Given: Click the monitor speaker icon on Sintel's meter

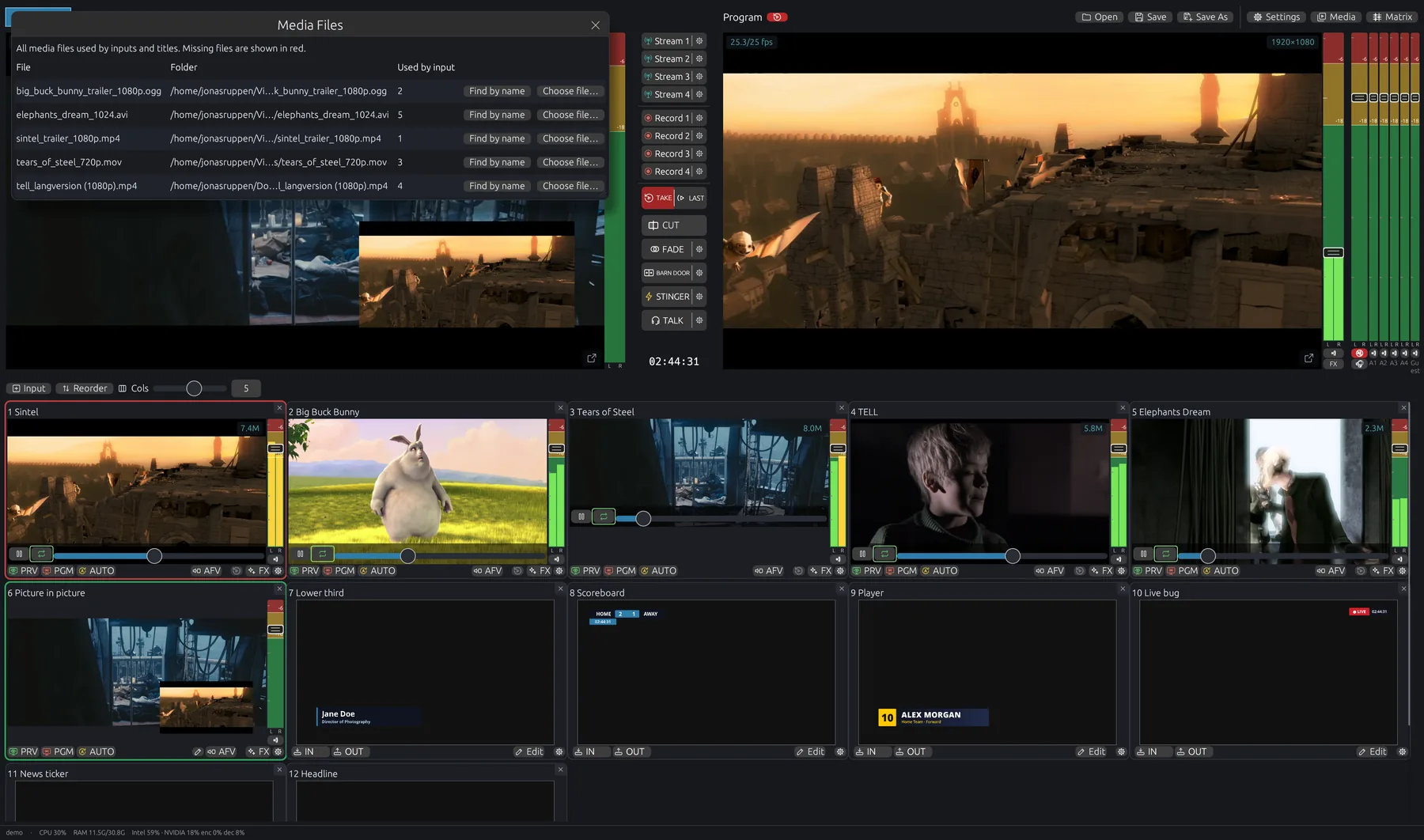Looking at the screenshot, I should point(276,559).
